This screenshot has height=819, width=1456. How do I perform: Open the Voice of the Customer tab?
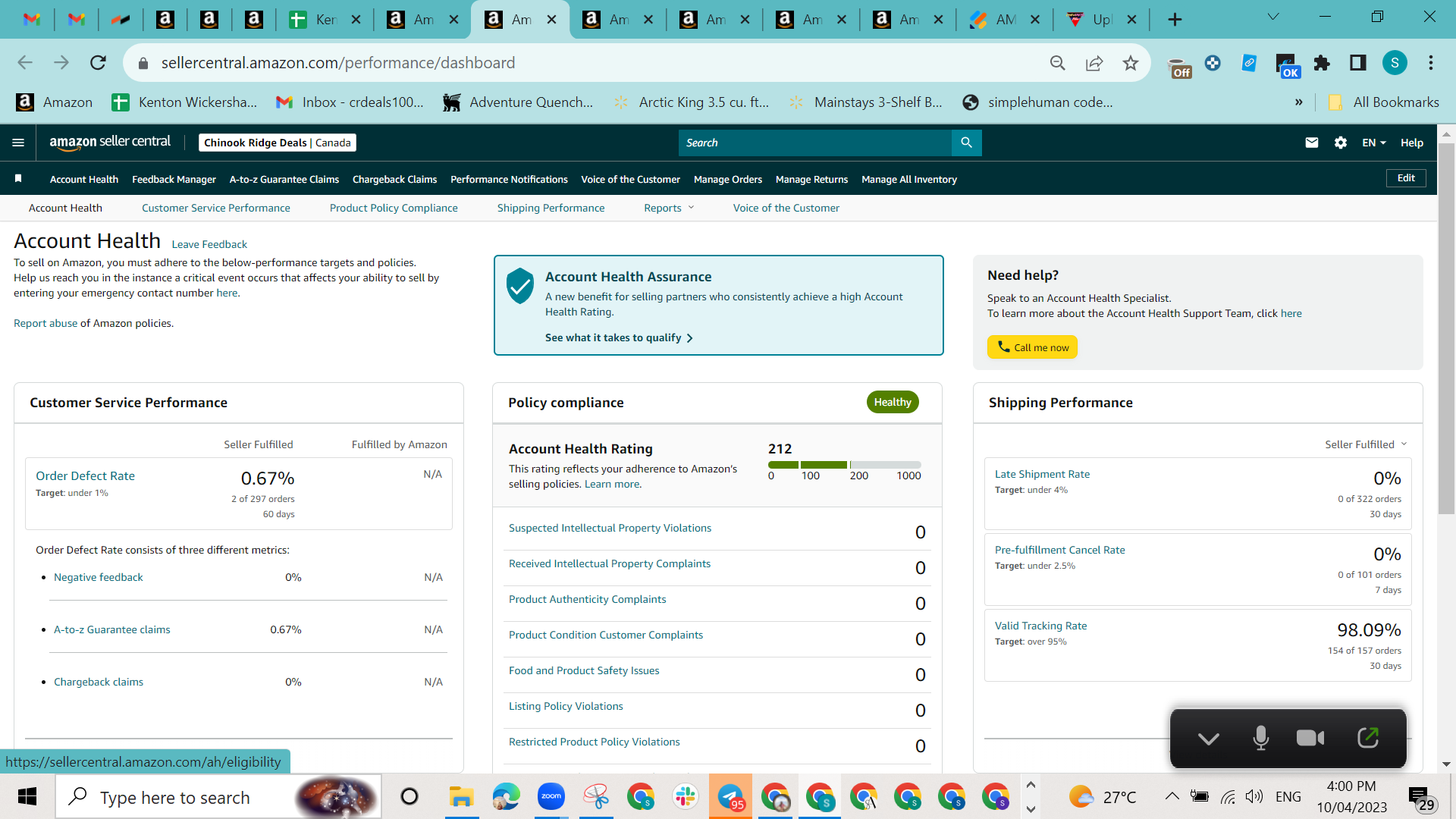(786, 208)
